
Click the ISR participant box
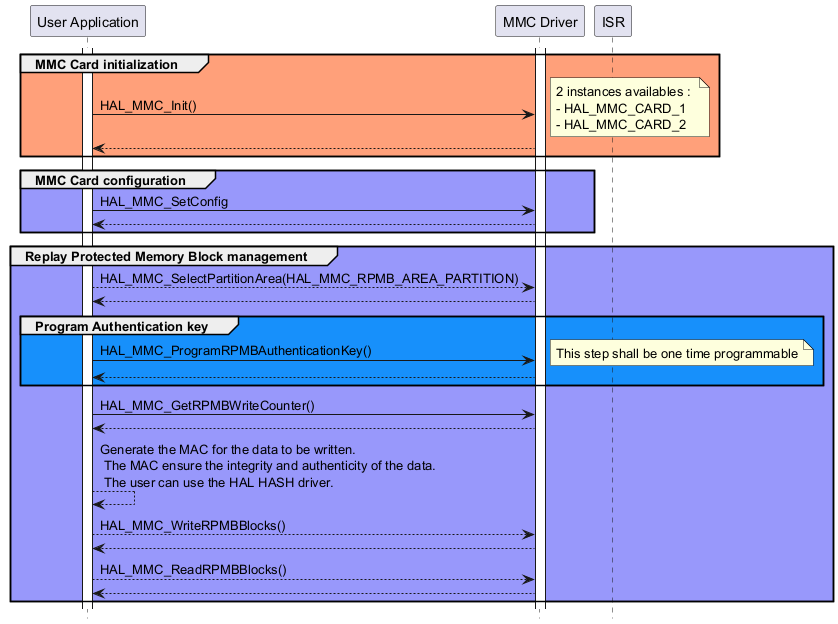click(x=613, y=22)
